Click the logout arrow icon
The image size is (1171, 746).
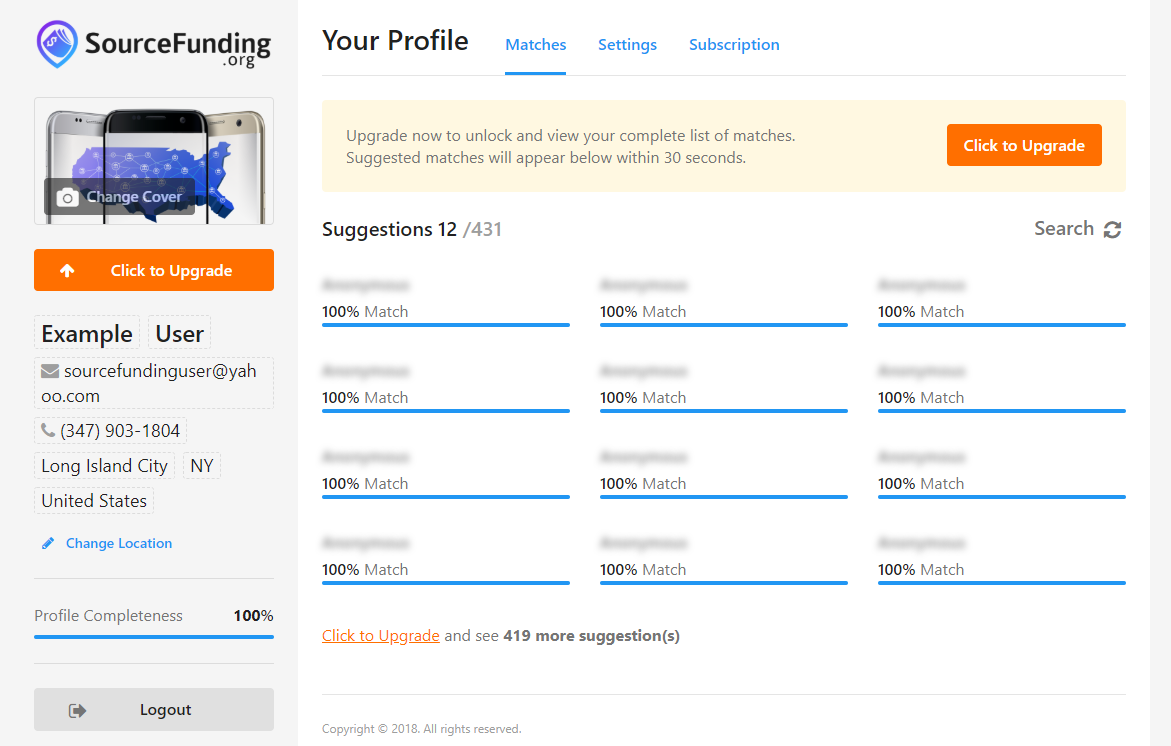[78, 710]
